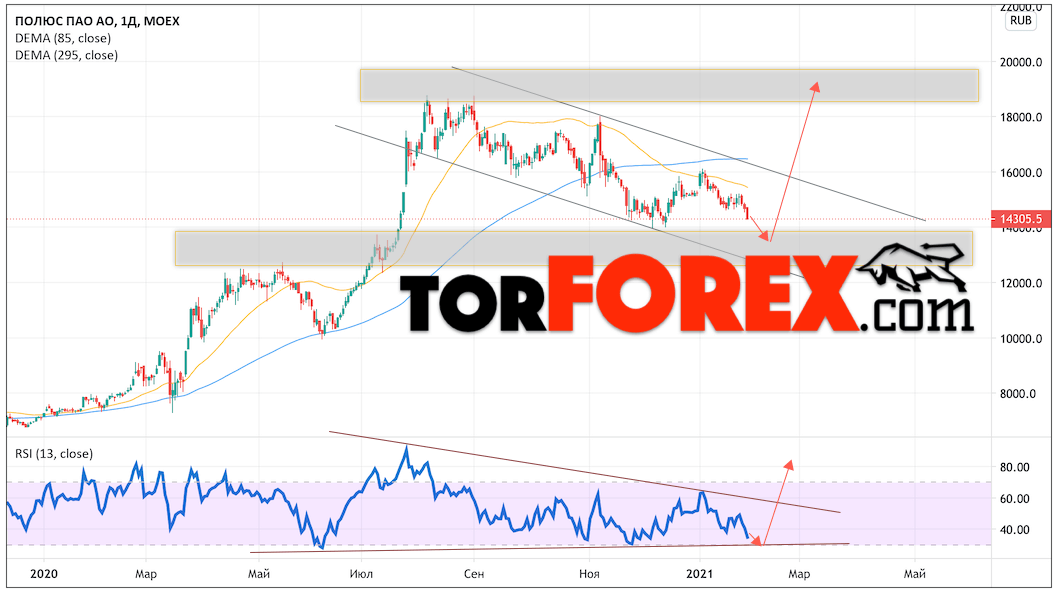Click the 8000.0 price axis label
Viewport: 1058px width, 593px height.
pyautogui.click(x=1017, y=394)
